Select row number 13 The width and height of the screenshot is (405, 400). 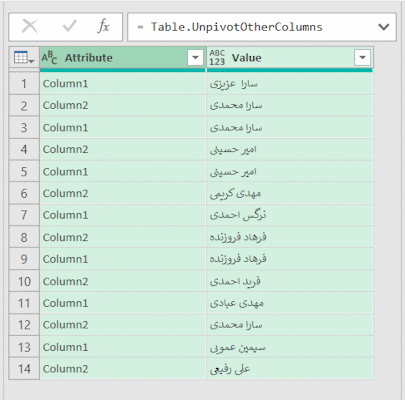click(x=24, y=347)
